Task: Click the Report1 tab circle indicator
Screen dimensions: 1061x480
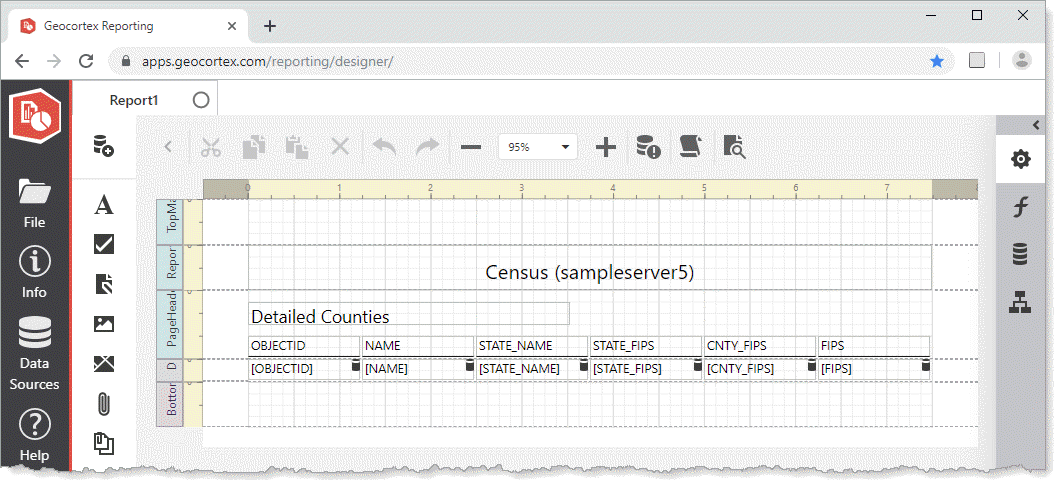Action: coord(201,100)
